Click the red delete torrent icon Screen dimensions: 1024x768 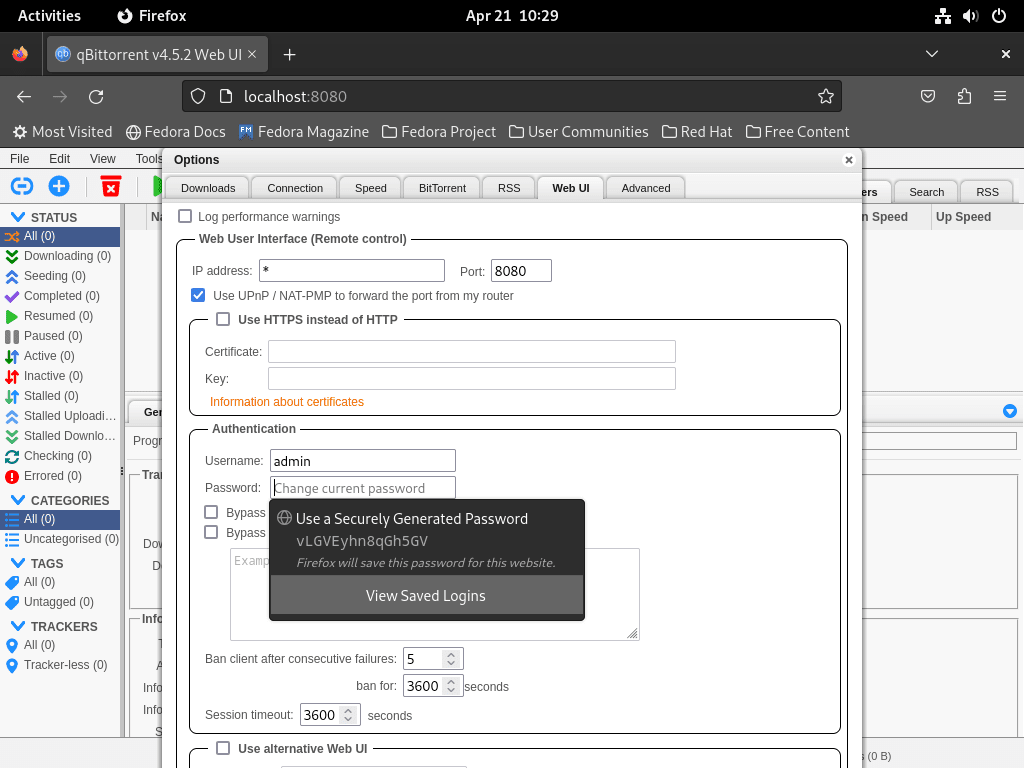tap(110, 186)
